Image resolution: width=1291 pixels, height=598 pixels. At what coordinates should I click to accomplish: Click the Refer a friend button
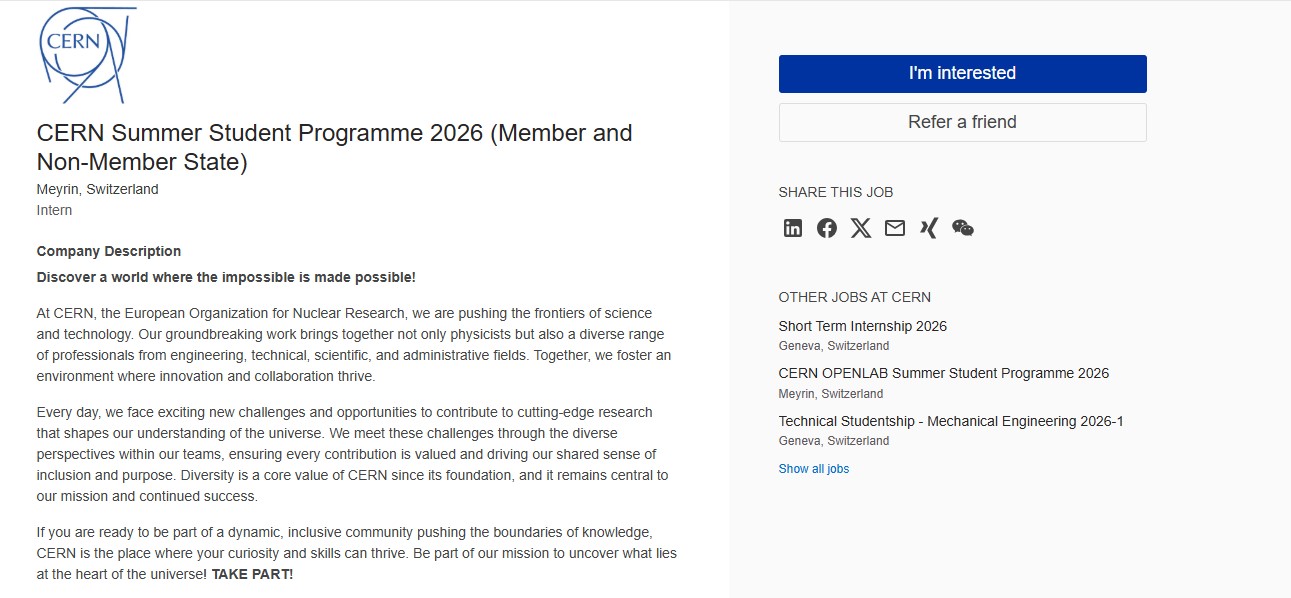[x=962, y=122]
